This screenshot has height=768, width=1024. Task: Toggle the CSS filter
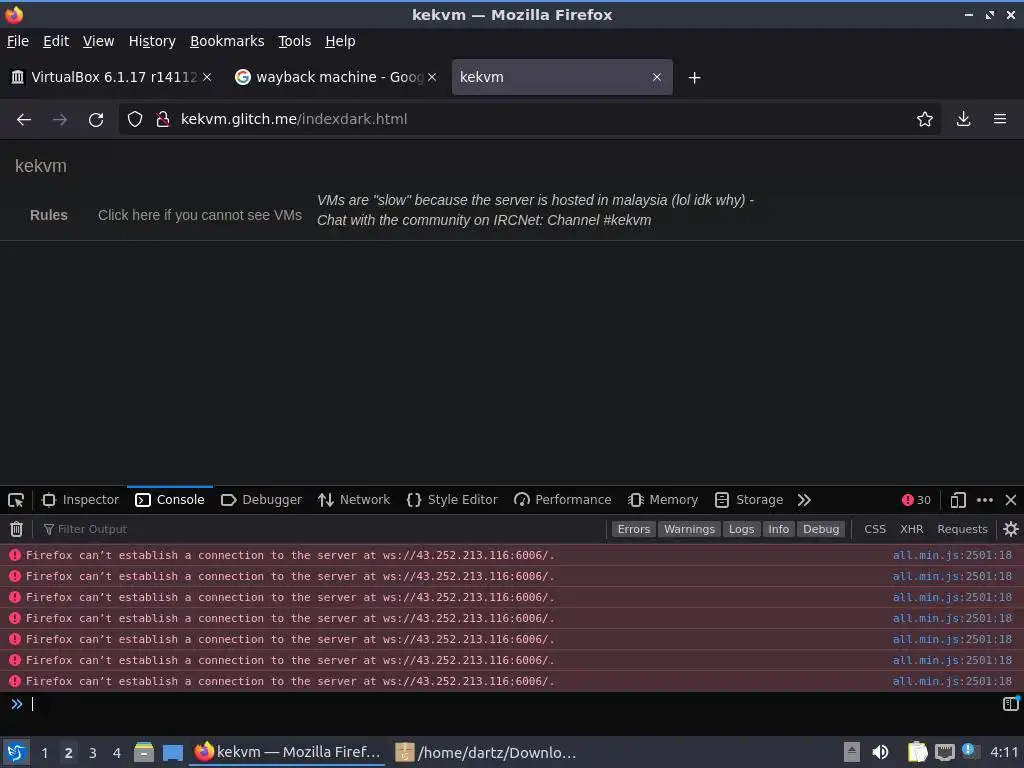(x=875, y=529)
